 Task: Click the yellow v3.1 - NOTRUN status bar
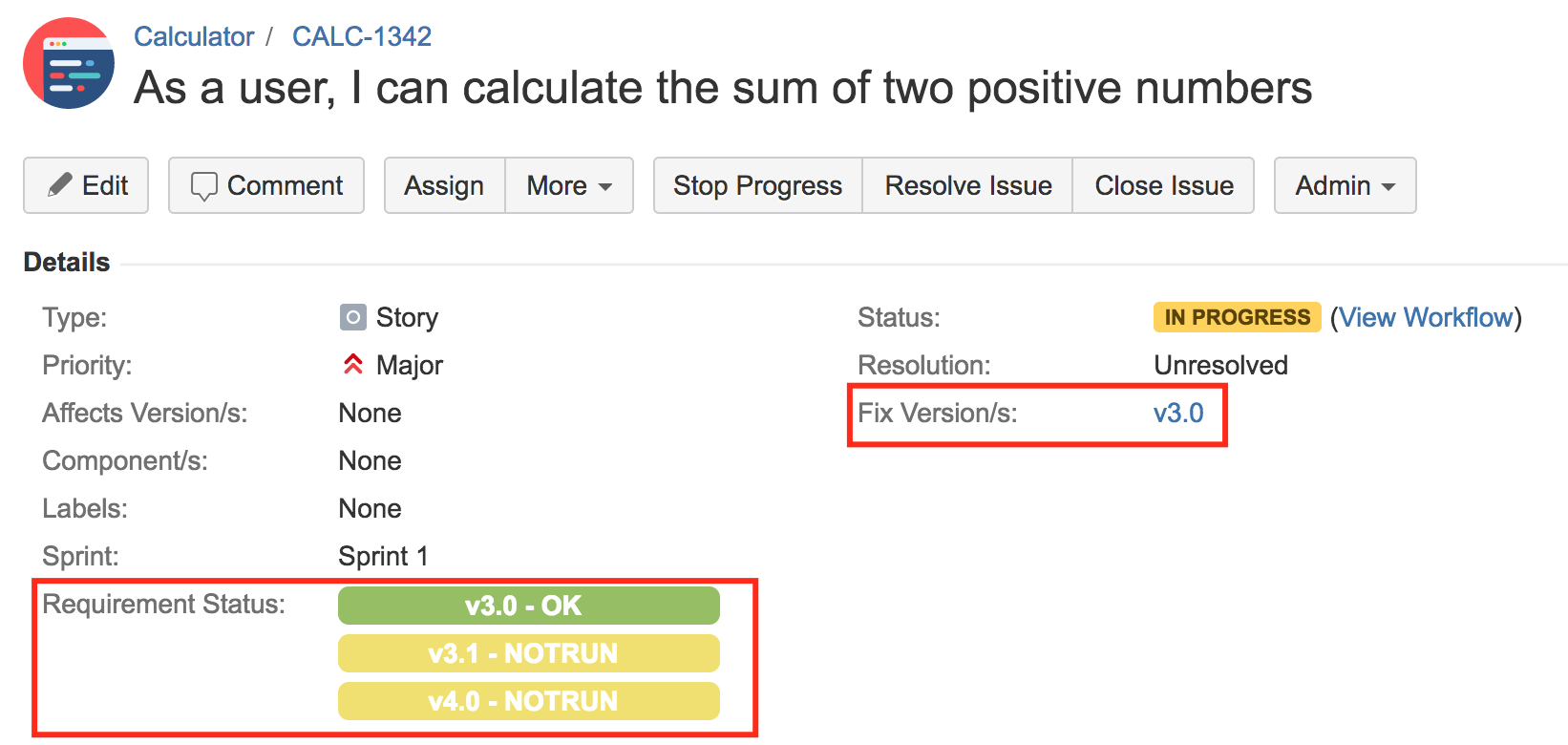529,653
